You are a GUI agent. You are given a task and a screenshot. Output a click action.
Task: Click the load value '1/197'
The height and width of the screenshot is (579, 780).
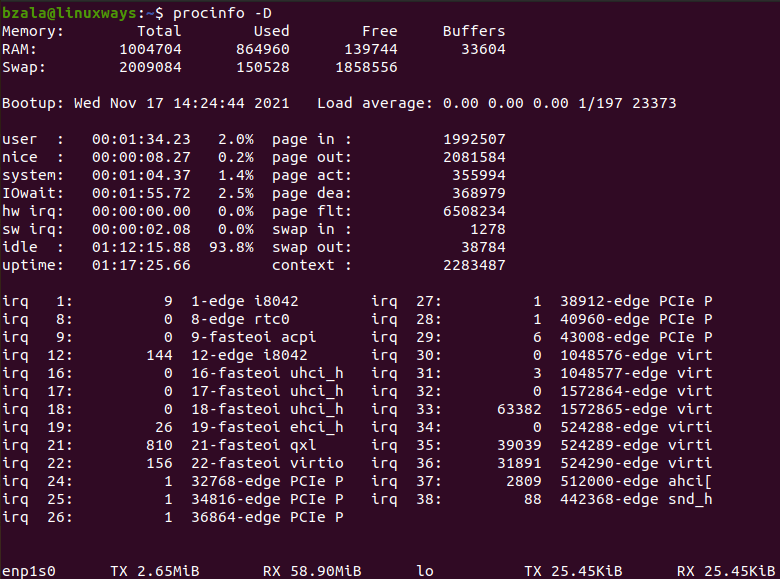[x=600, y=103]
